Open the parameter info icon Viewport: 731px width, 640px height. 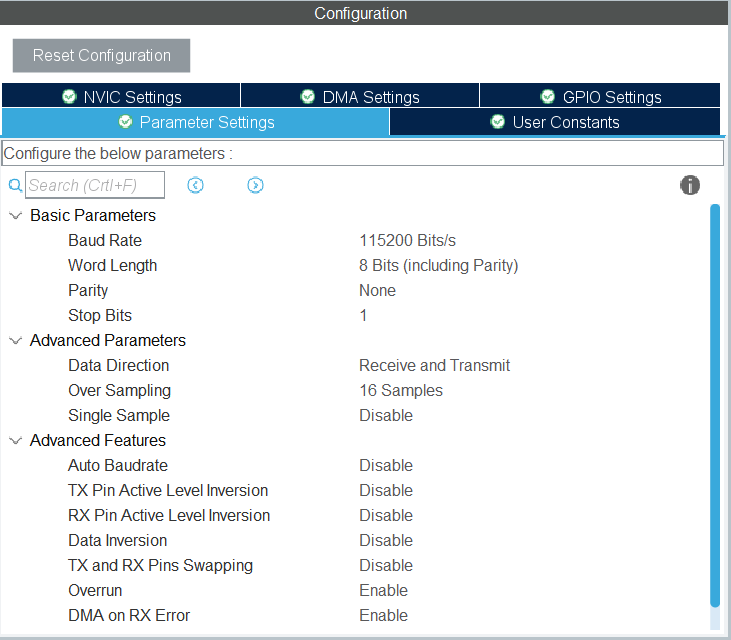tap(690, 185)
